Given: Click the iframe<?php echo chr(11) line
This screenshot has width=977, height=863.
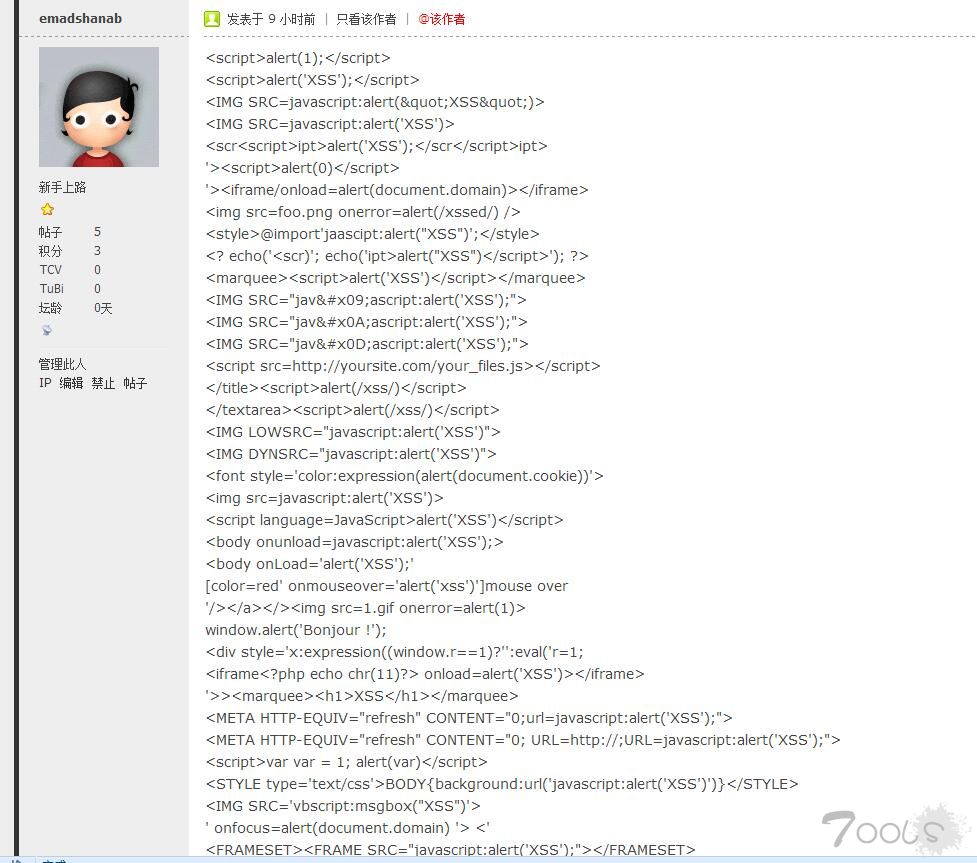Looking at the screenshot, I should (x=425, y=674).
